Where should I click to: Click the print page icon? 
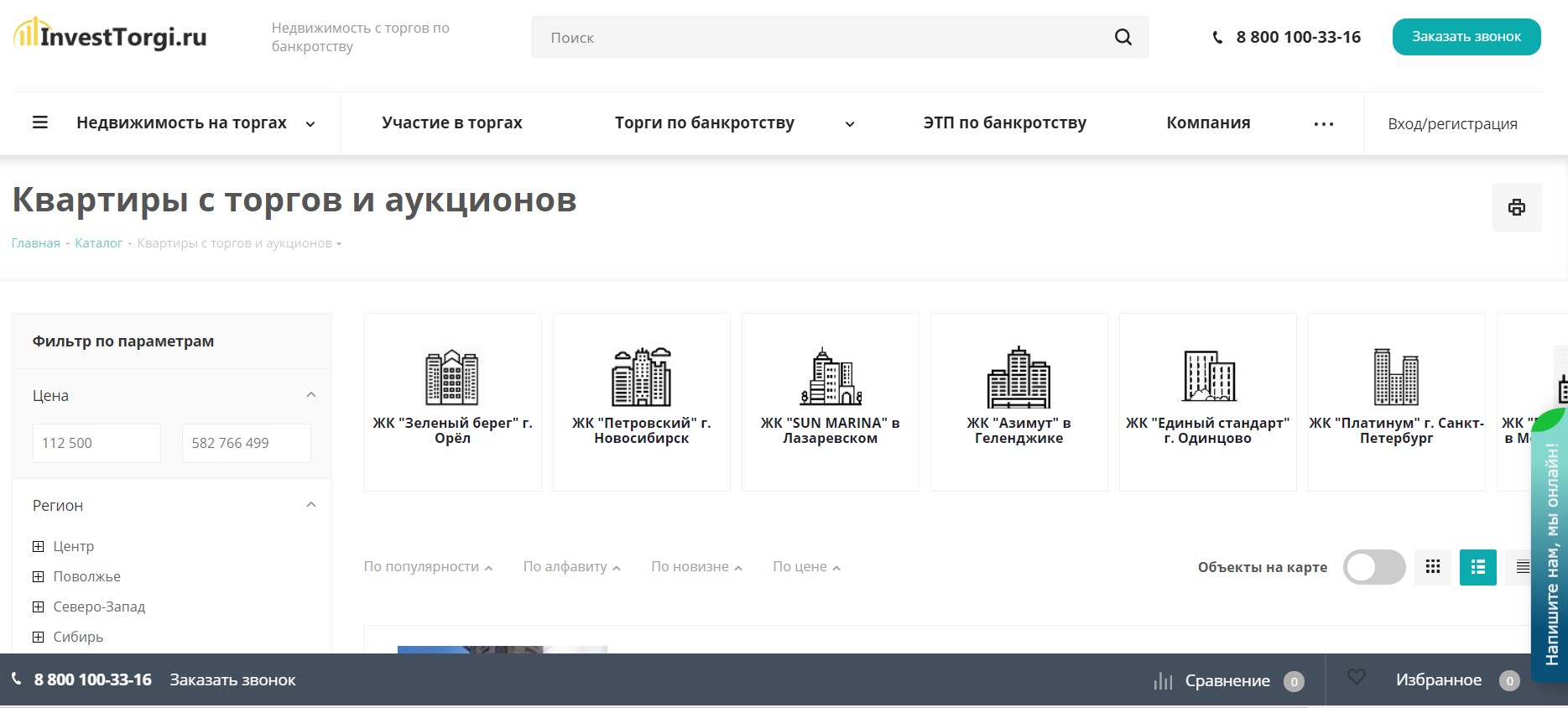[1517, 207]
